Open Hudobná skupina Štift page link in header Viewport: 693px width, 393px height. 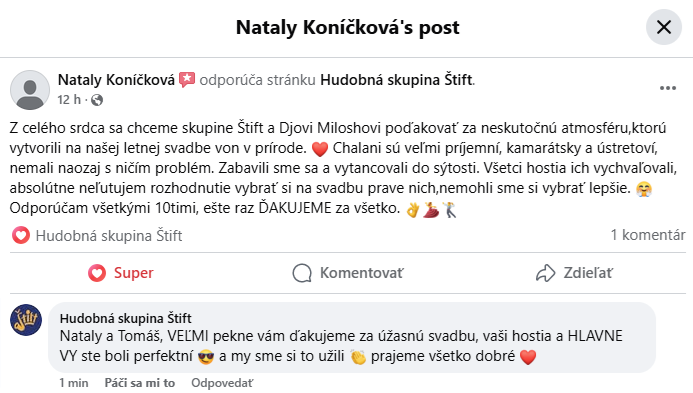pos(396,80)
